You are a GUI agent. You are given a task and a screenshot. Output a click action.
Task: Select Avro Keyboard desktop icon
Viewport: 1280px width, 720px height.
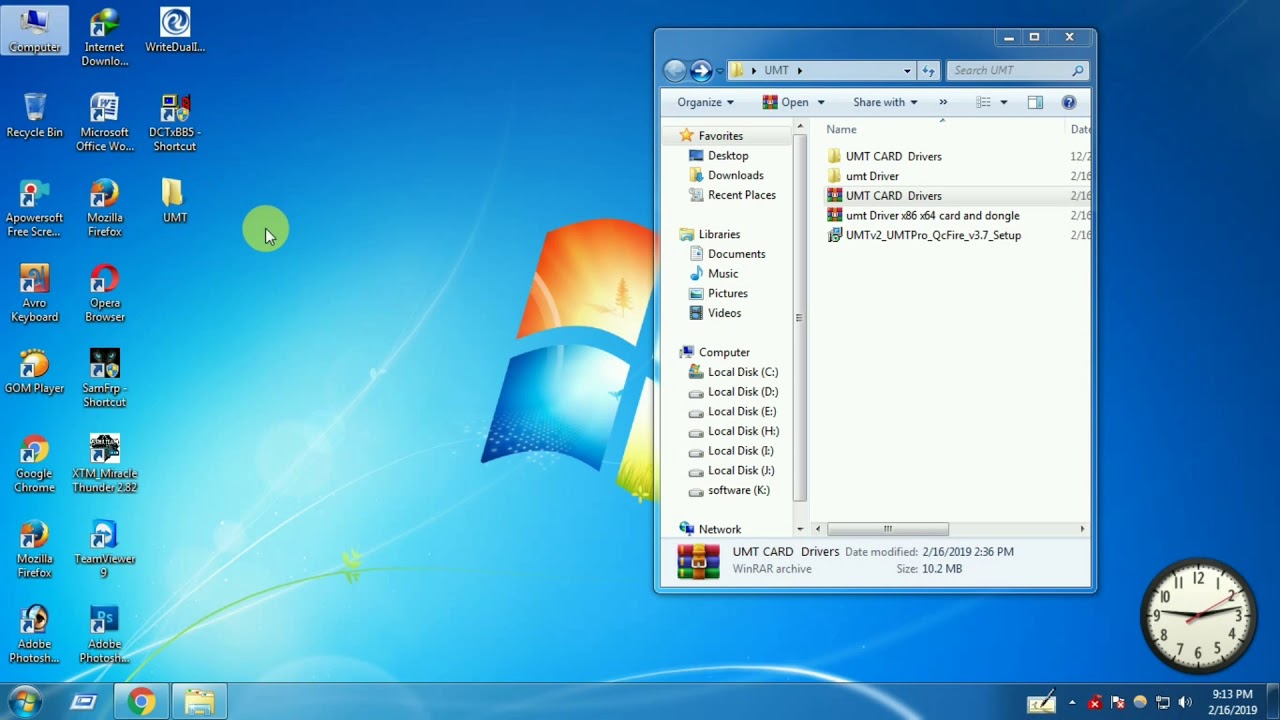[x=35, y=293]
